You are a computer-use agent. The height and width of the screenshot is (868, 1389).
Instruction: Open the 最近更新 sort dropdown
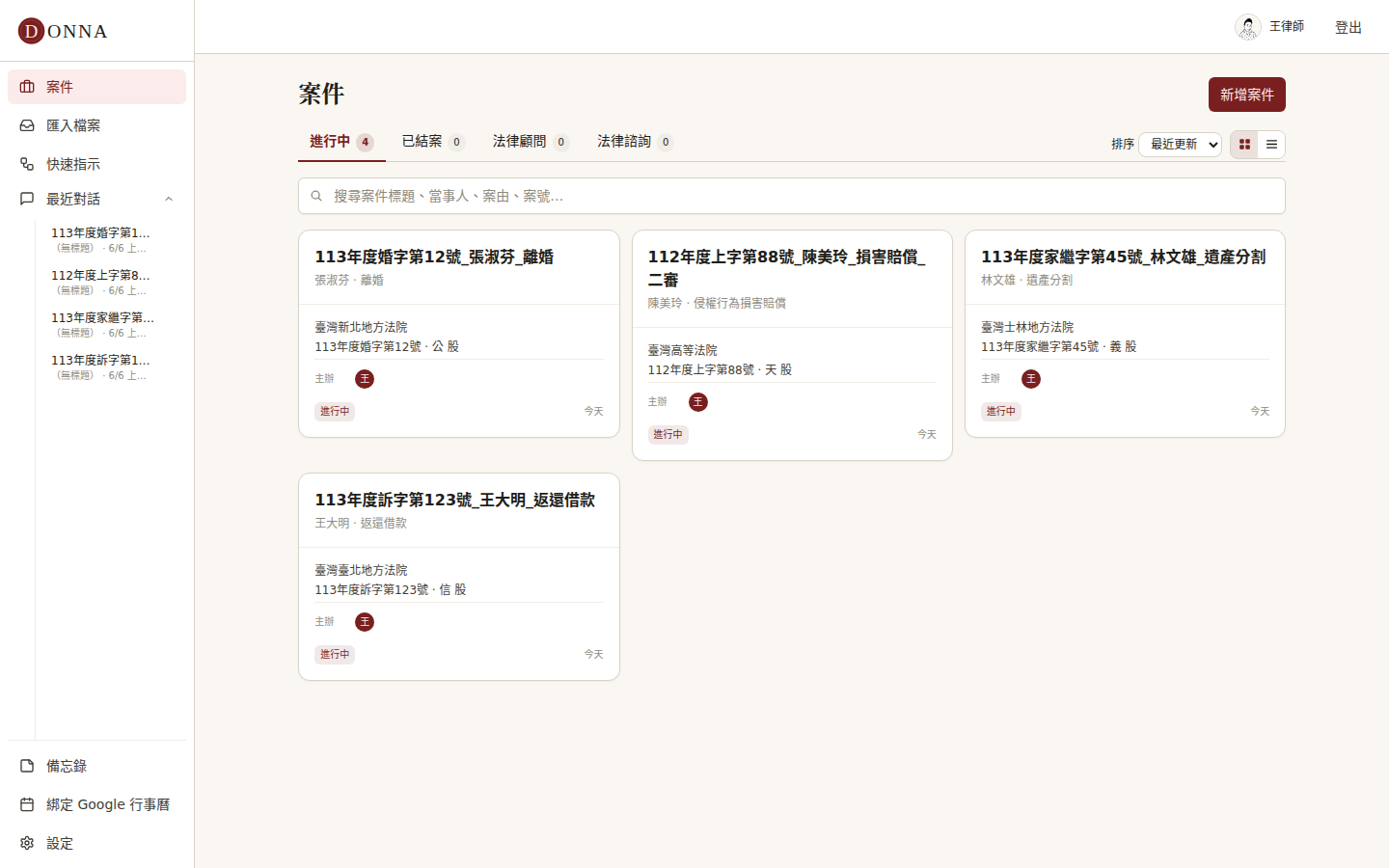[1180, 145]
